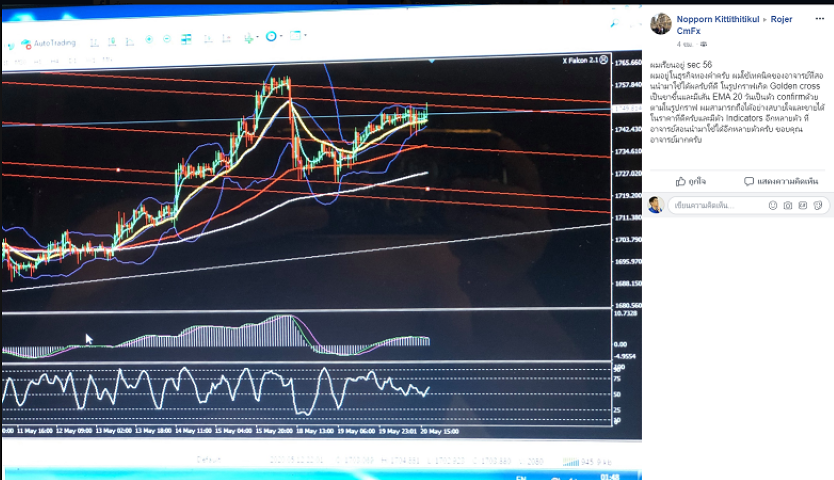Viewport: 834px width, 480px height.
Task: Click time label '18 May 13:00'
Action: 315,431
